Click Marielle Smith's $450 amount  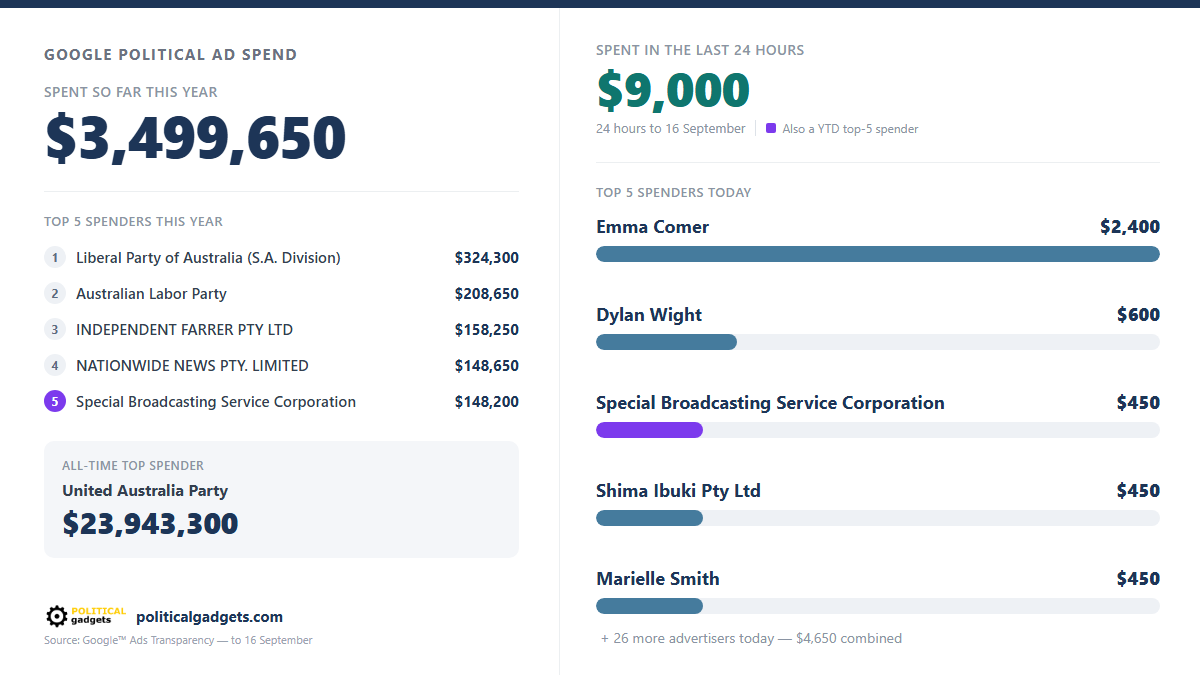click(1138, 579)
